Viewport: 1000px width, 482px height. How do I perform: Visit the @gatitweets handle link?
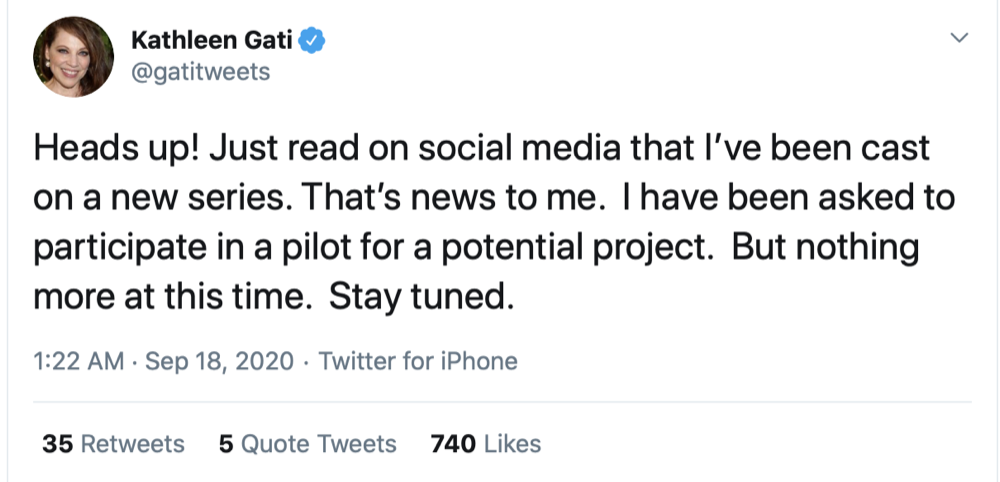coord(200,73)
